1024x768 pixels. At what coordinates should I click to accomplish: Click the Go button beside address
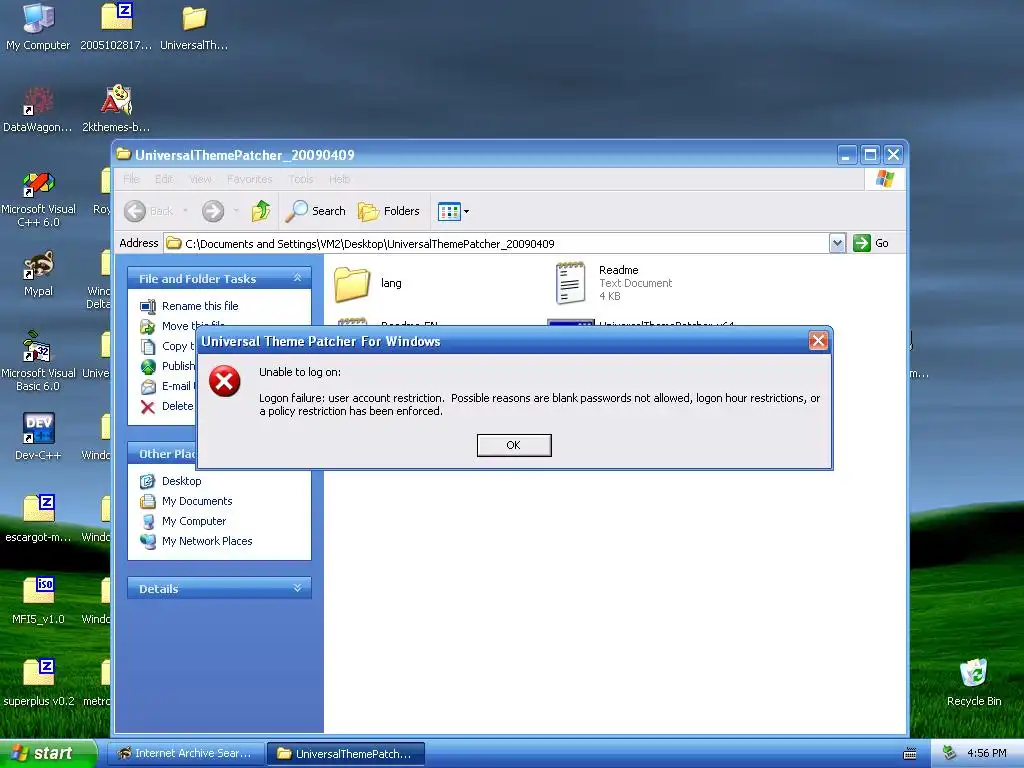871,244
